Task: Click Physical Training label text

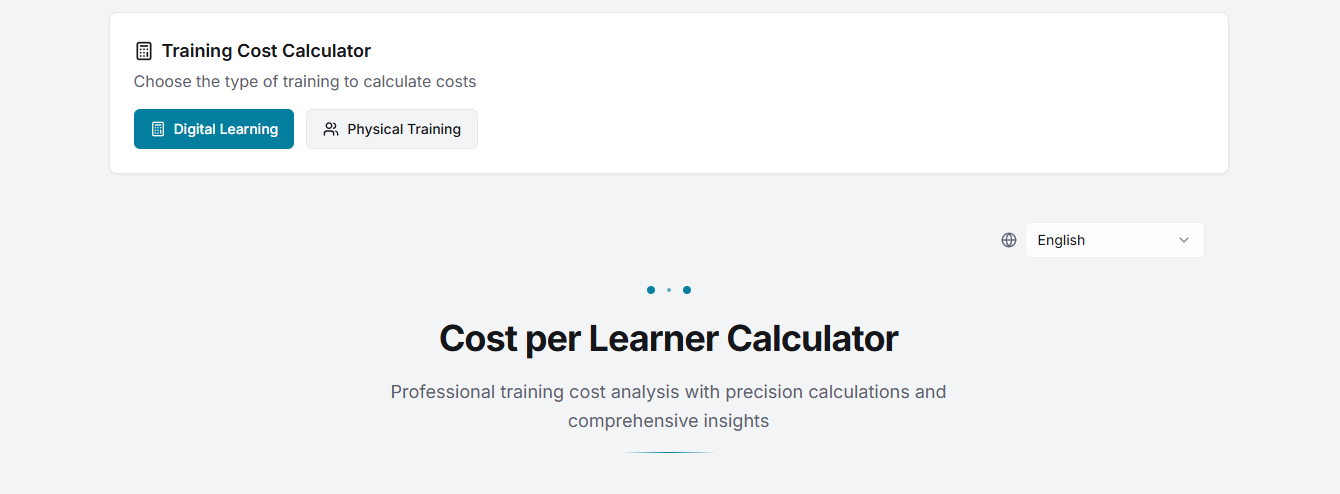Action: pos(404,129)
